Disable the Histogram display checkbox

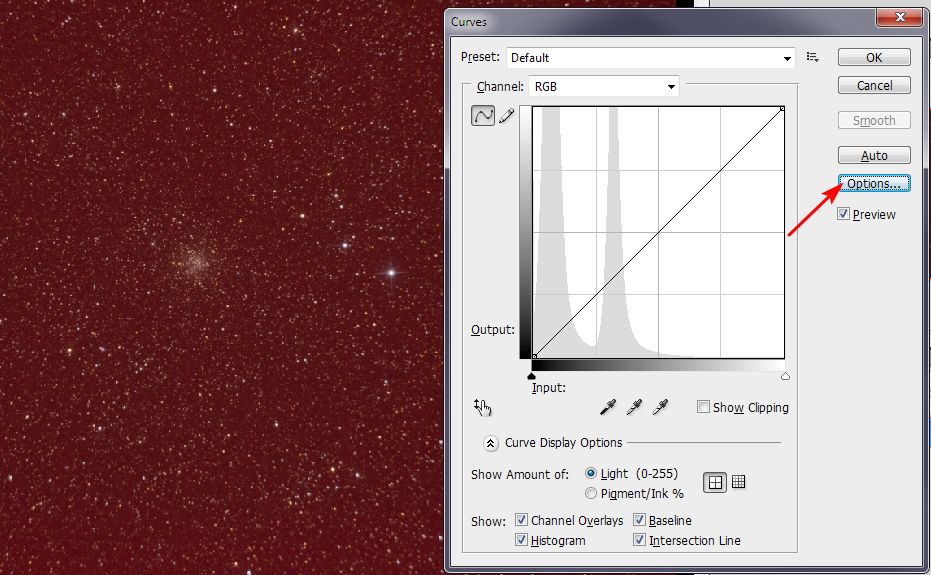tap(522, 540)
